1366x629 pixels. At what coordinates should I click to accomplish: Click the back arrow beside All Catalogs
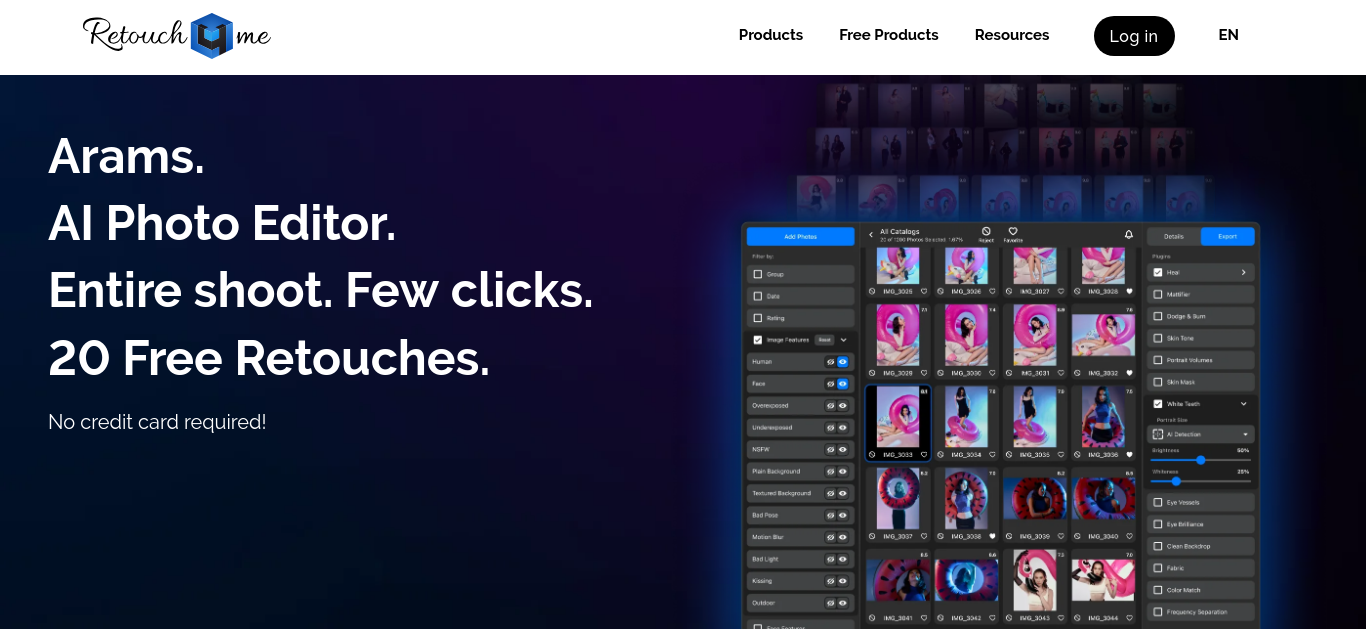pos(871,235)
